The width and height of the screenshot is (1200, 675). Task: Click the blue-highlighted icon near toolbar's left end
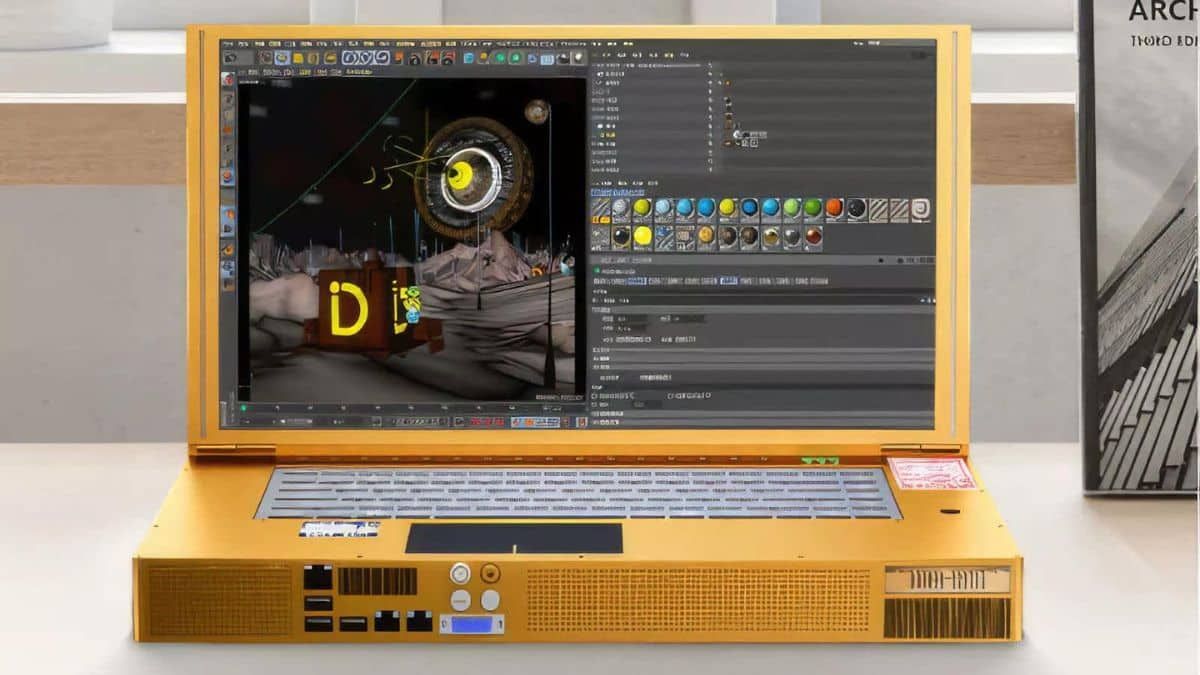282,58
